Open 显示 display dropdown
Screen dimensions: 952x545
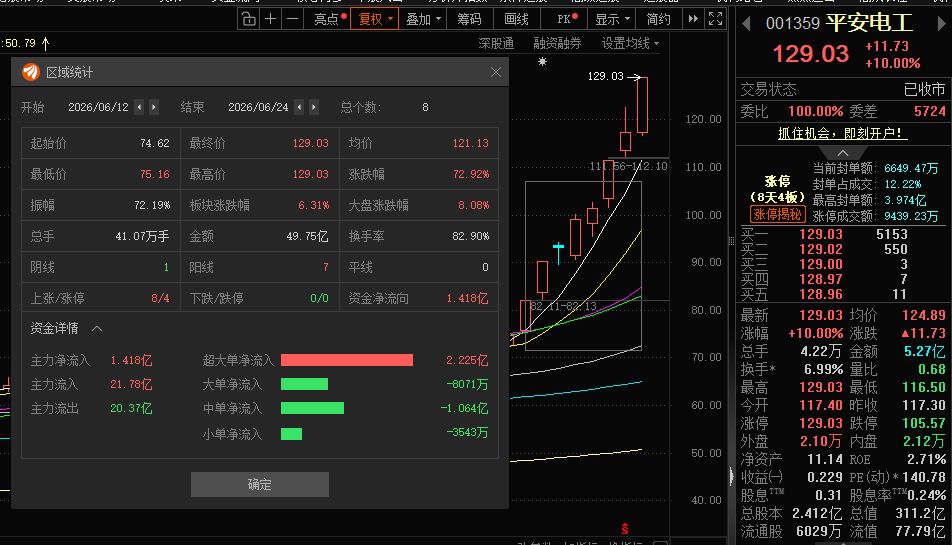pyautogui.click(x=613, y=19)
